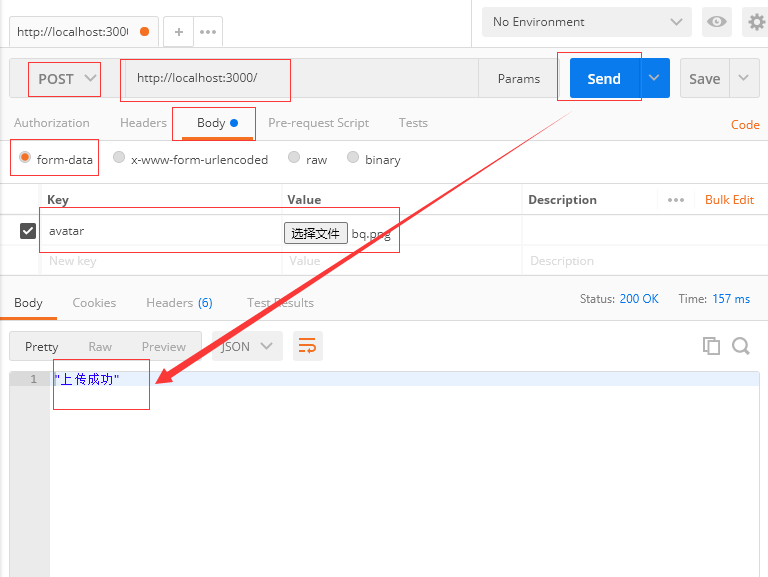Click the blue Send button
This screenshot has width=768, height=577.
(x=604, y=78)
